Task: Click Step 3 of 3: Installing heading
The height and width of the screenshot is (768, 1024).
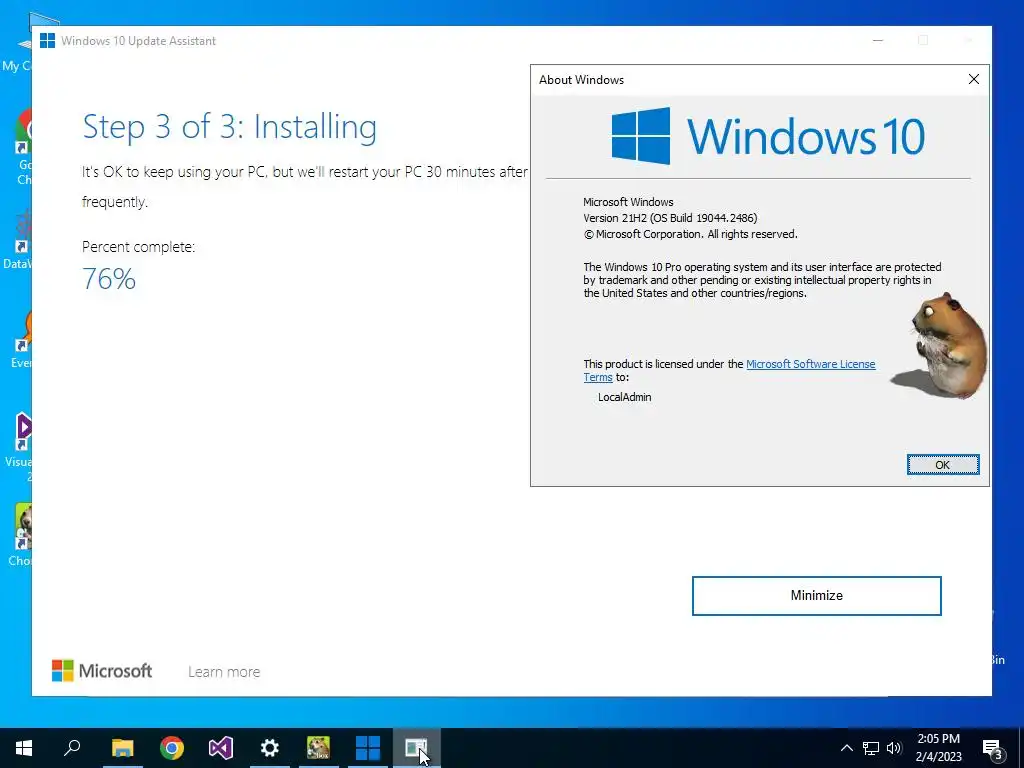Action: [x=229, y=127]
